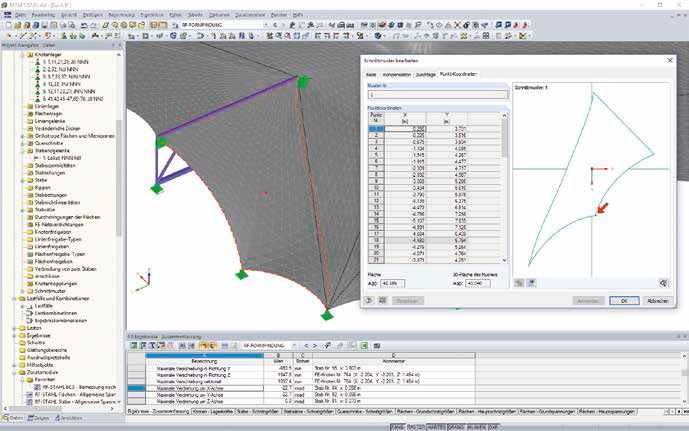The width and height of the screenshot is (689, 431).
Task: Select point row 1 in Punktkoordinaten table
Action: [x=376, y=129]
